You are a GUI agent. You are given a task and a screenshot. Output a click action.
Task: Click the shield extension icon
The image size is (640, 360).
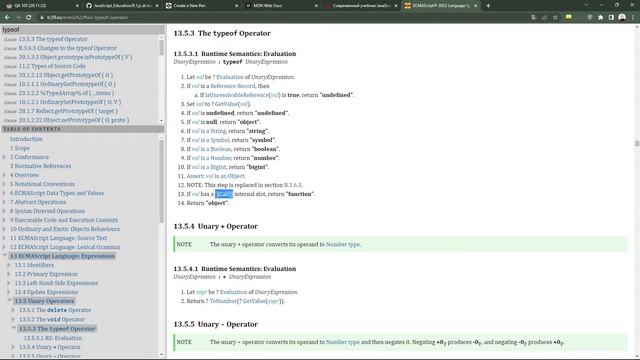point(590,18)
